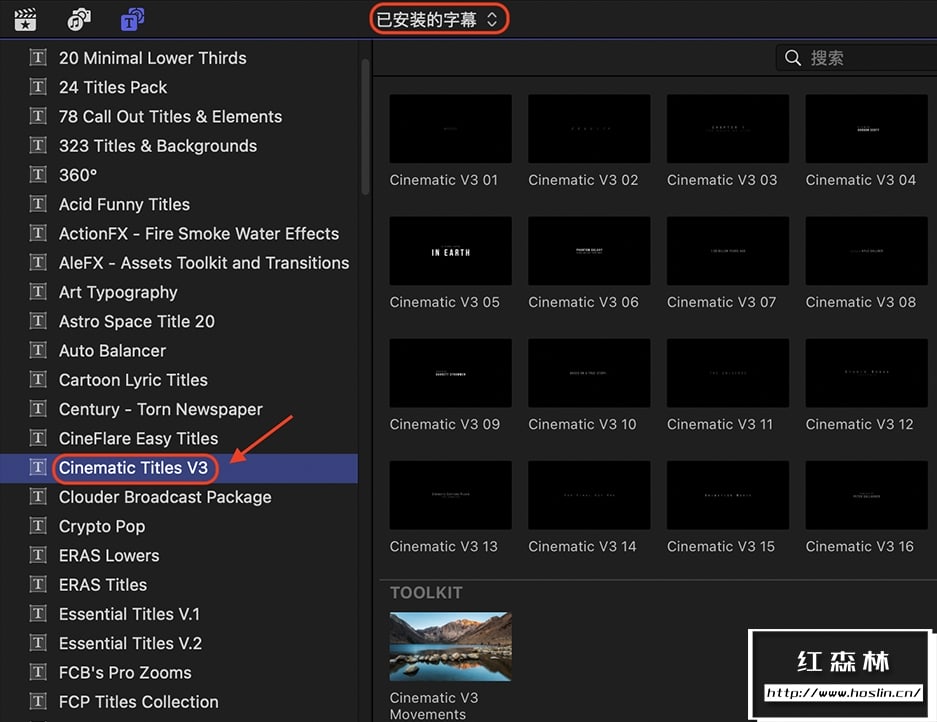Viewport: 937px width, 722px height.
Task: Select the Cinematic V3 09 title thumbnail
Action: point(451,373)
